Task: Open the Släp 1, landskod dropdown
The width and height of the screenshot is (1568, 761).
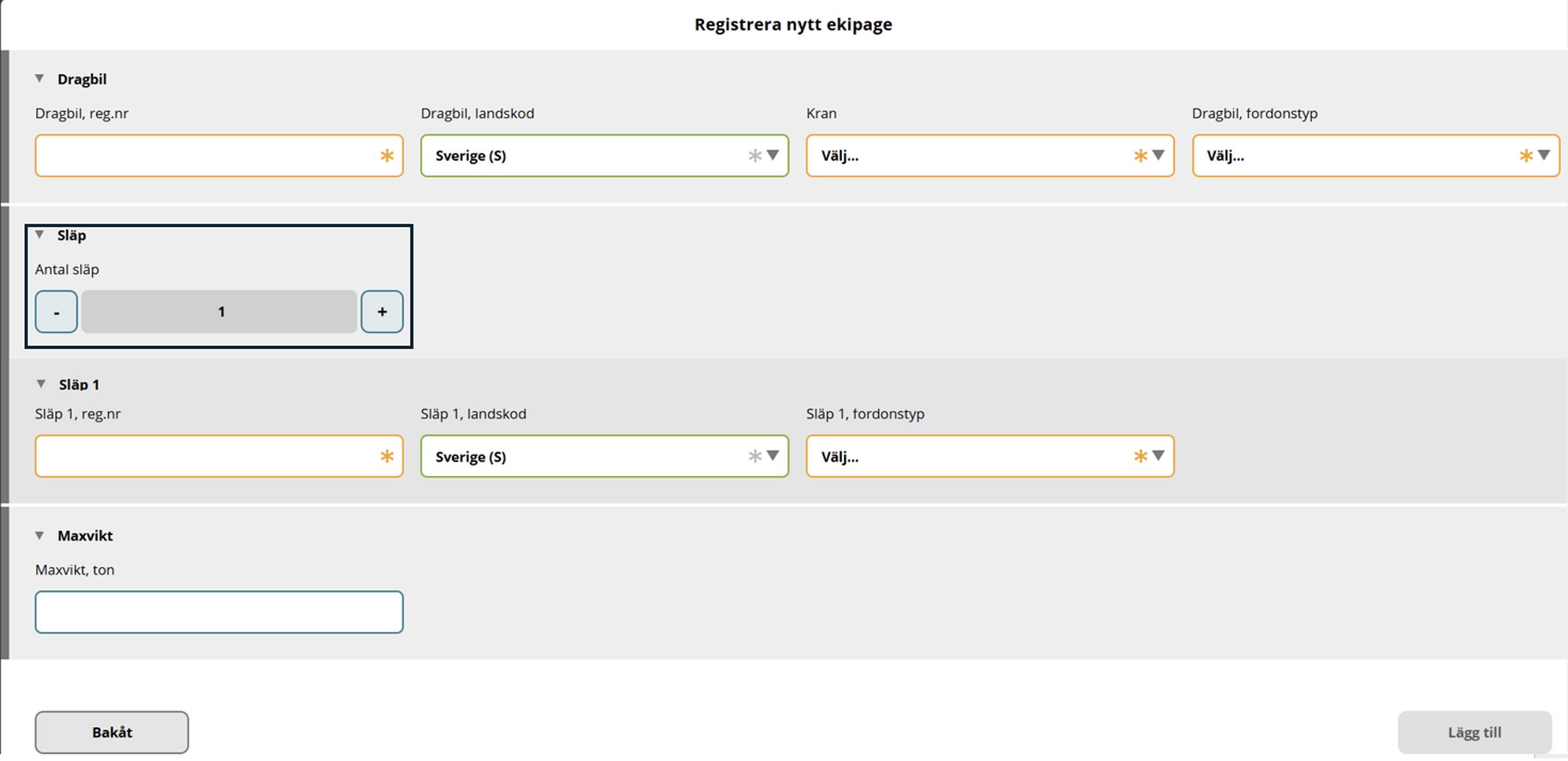Action: click(x=605, y=456)
